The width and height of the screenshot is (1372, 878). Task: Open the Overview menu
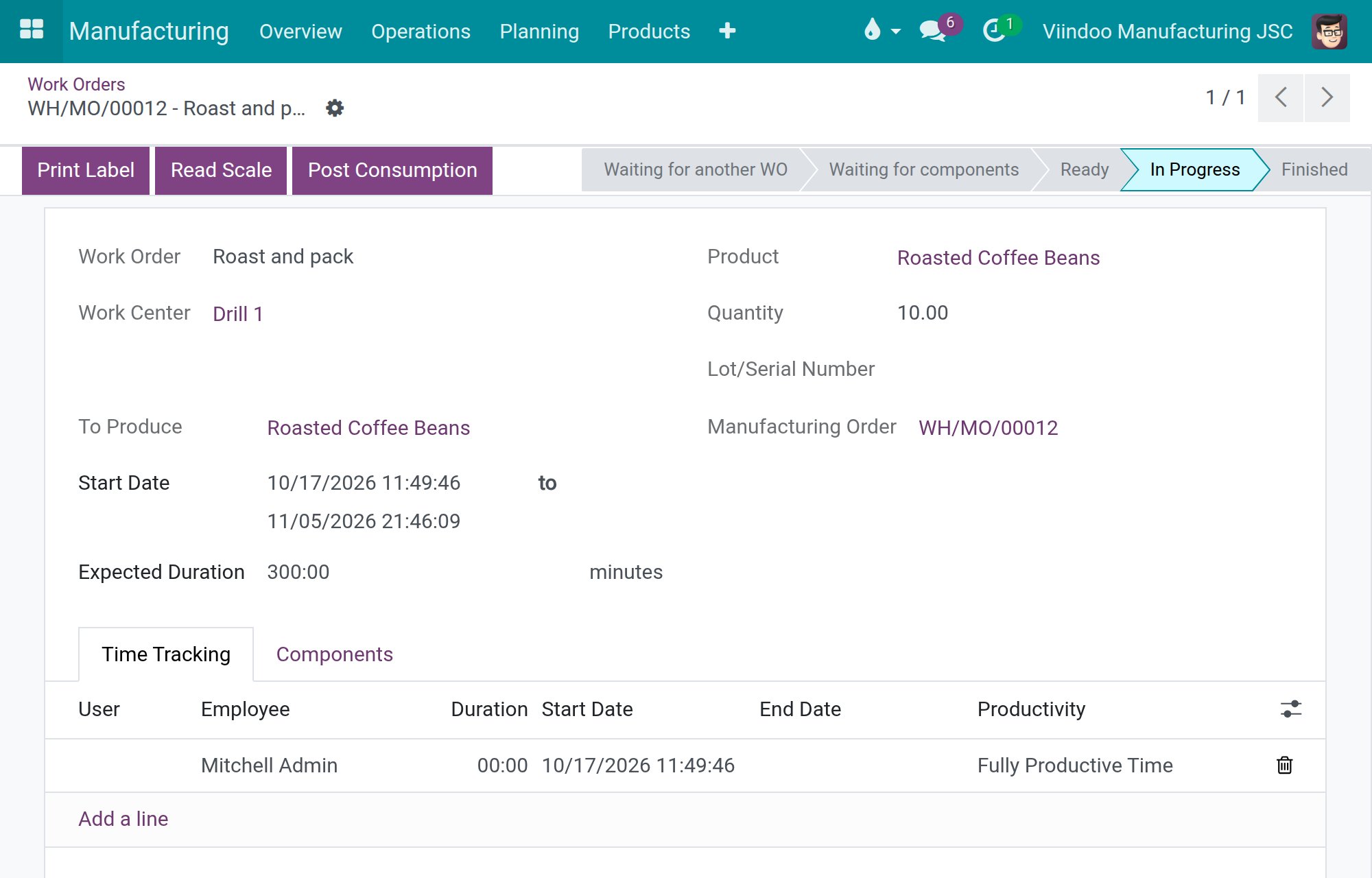click(300, 32)
